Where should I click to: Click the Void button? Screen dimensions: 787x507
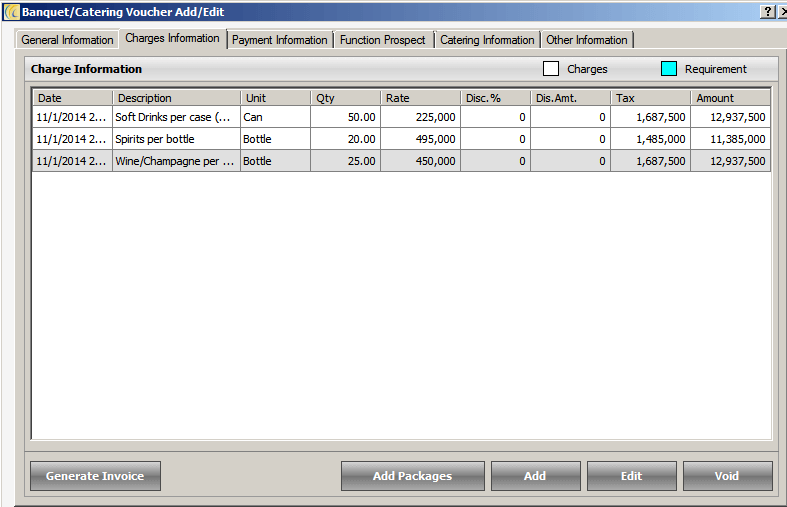coord(727,476)
